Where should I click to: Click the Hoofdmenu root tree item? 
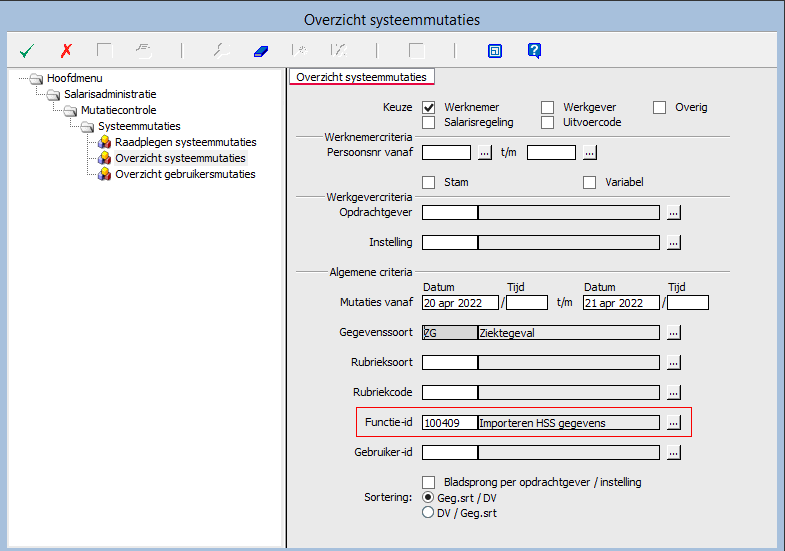point(74,78)
